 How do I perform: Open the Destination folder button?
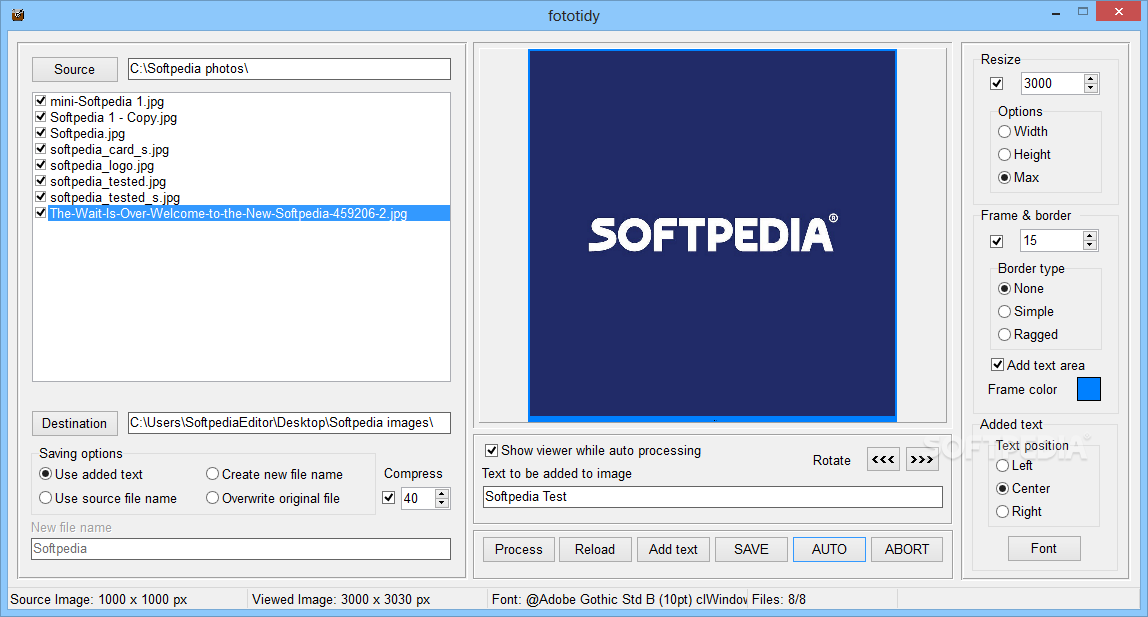click(75, 423)
